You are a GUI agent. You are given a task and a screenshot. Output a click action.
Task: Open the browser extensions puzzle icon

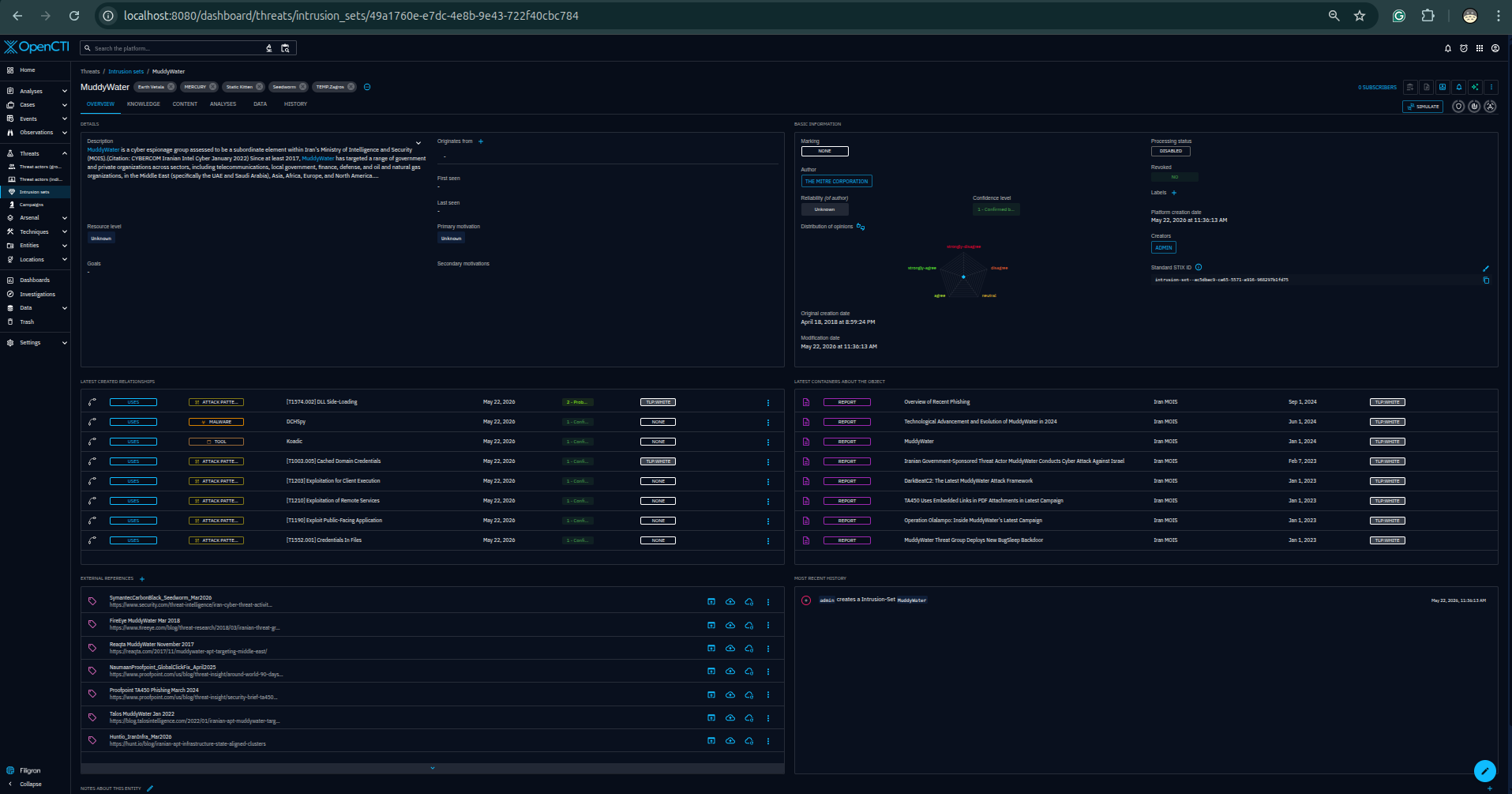tap(1428, 16)
